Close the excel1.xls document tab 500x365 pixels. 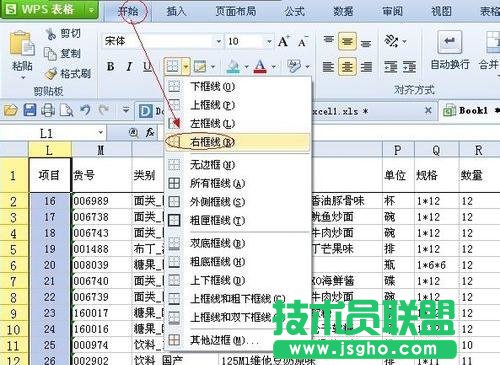429,110
